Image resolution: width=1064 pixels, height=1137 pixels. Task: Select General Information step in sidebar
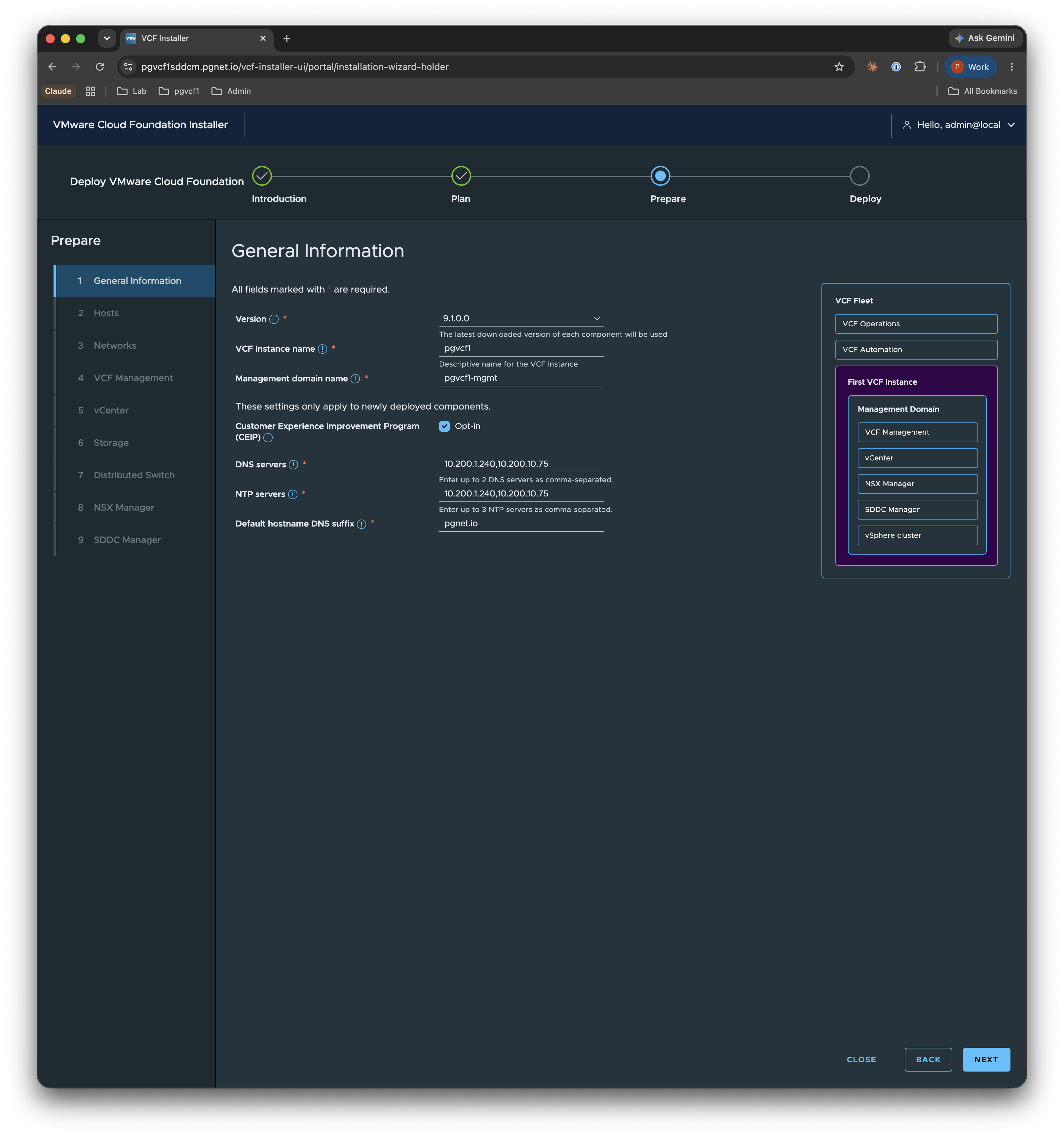(134, 281)
